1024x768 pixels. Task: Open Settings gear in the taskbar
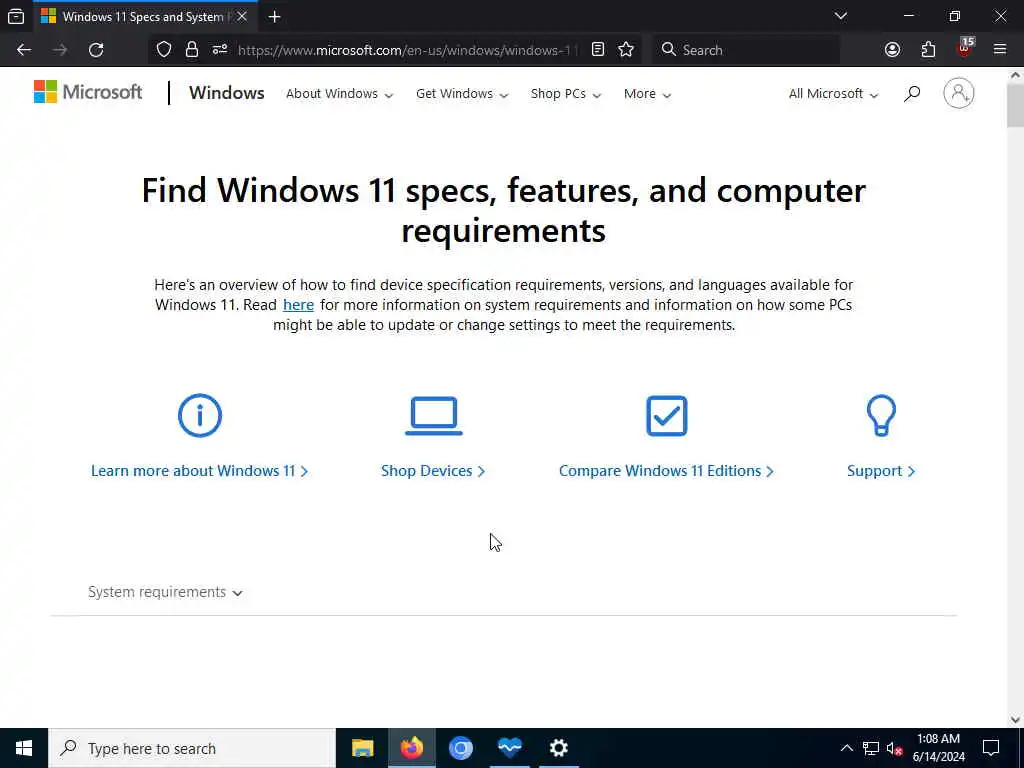(x=558, y=748)
